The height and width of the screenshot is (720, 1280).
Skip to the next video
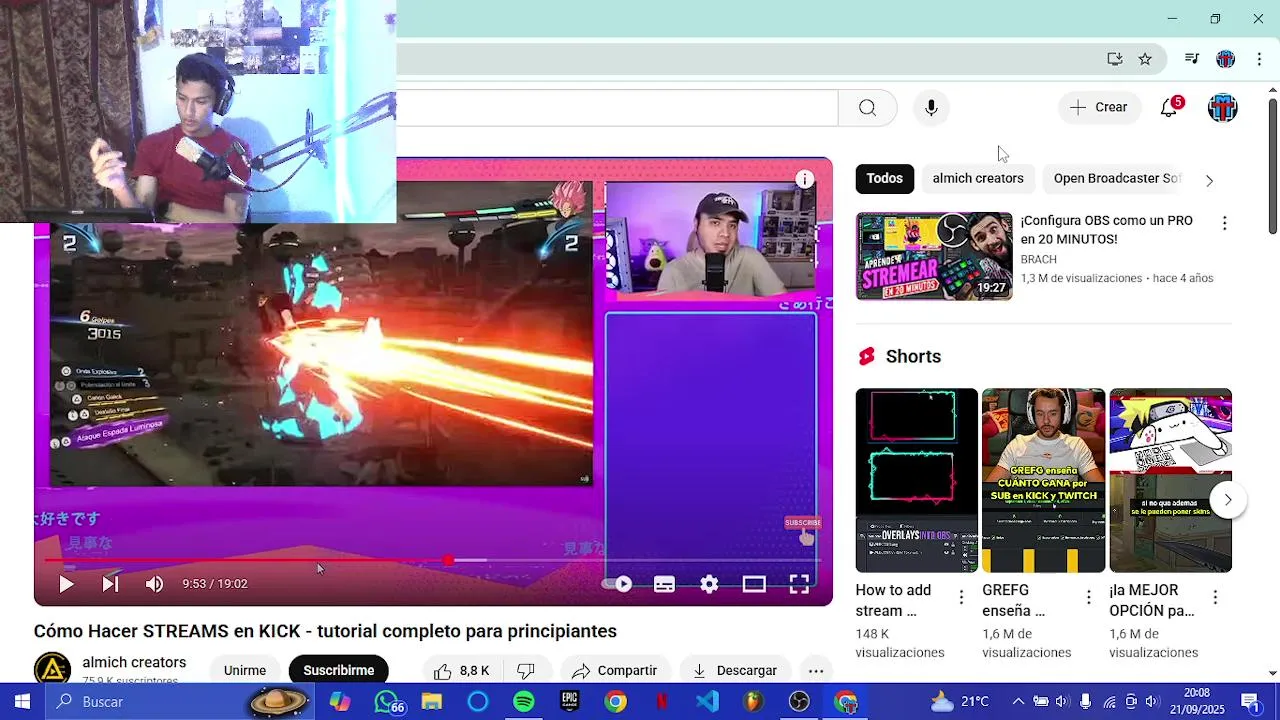click(110, 585)
